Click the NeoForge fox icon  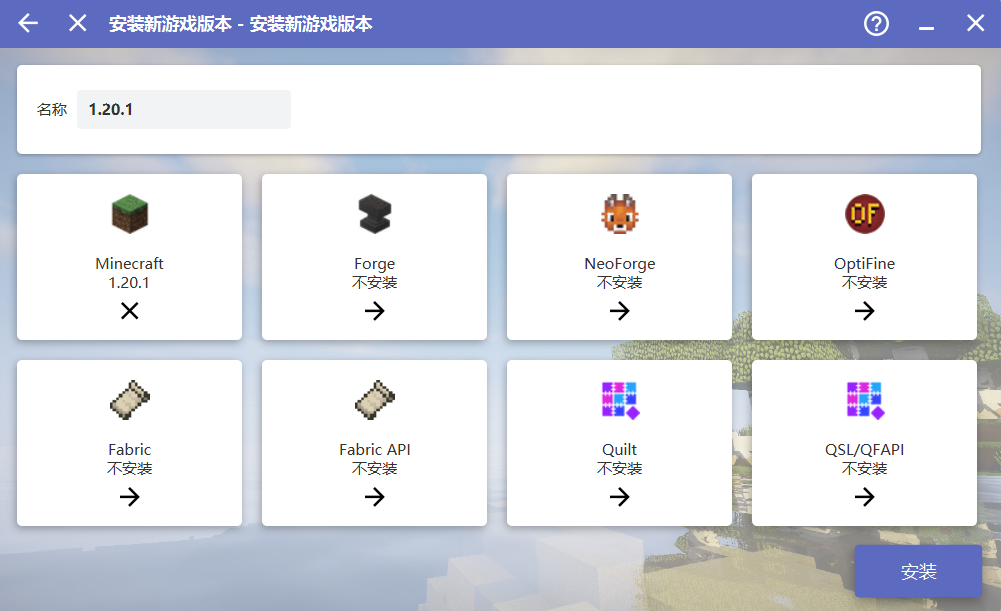tap(619, 214)
